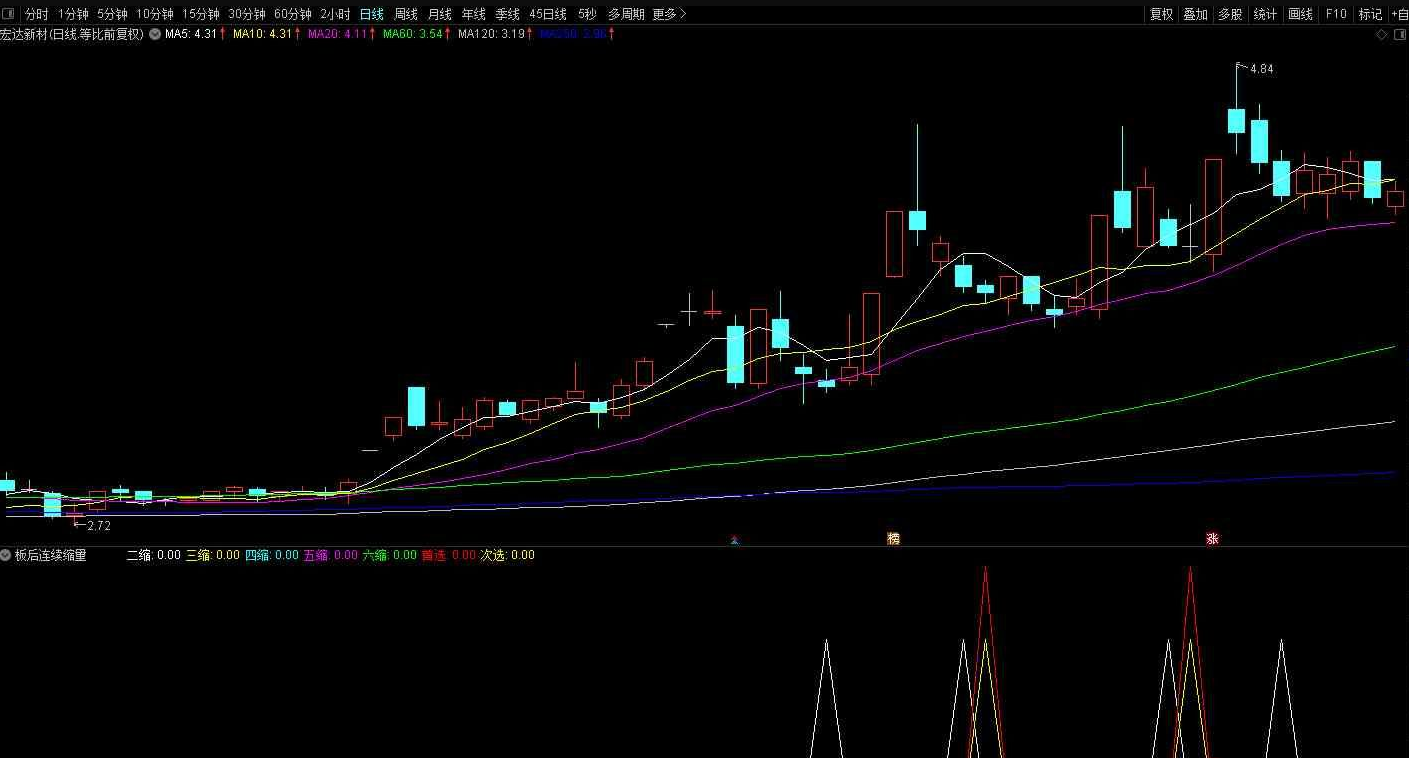The width and height of the screenshot is (1409, 758).
Task: Open the main chart indicator settings circle icon
Action: click(x=155, y=34)
